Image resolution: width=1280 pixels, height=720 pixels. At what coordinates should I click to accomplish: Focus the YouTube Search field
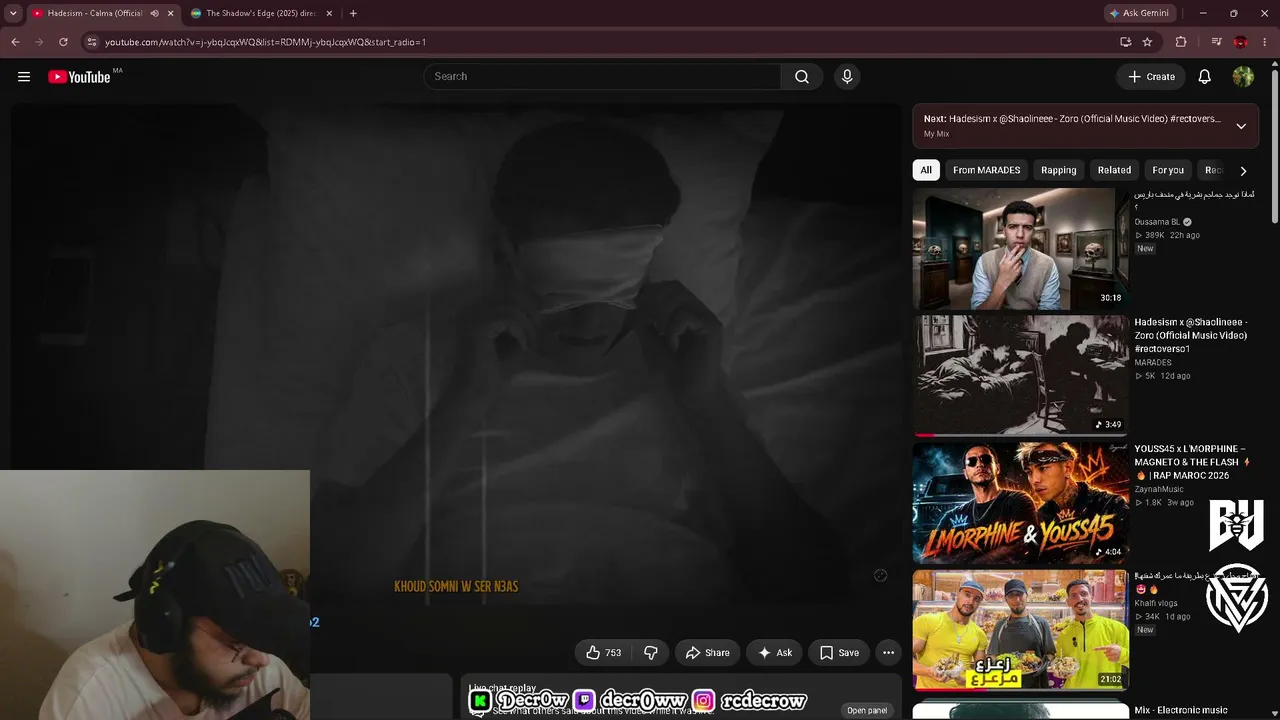click(x=602, y=77)
